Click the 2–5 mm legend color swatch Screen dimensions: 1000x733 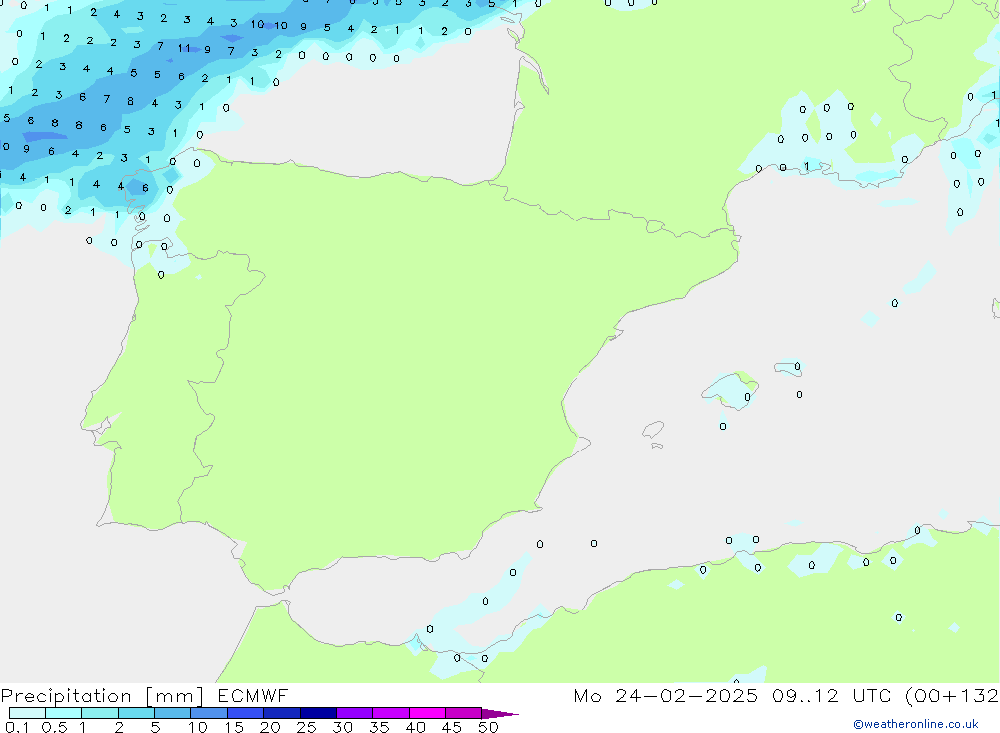click(x=136, y=713)
